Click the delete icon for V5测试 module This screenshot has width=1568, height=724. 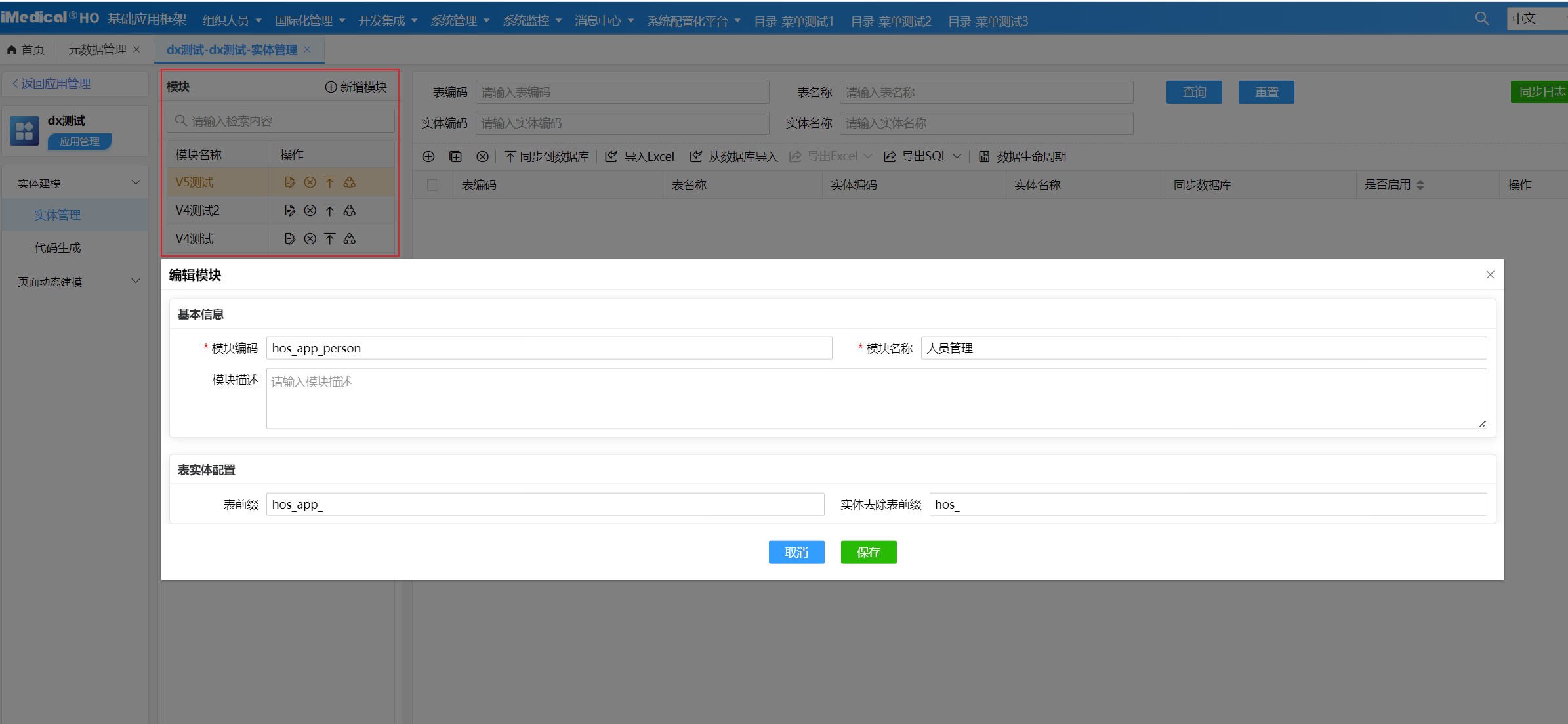[310, 182]
